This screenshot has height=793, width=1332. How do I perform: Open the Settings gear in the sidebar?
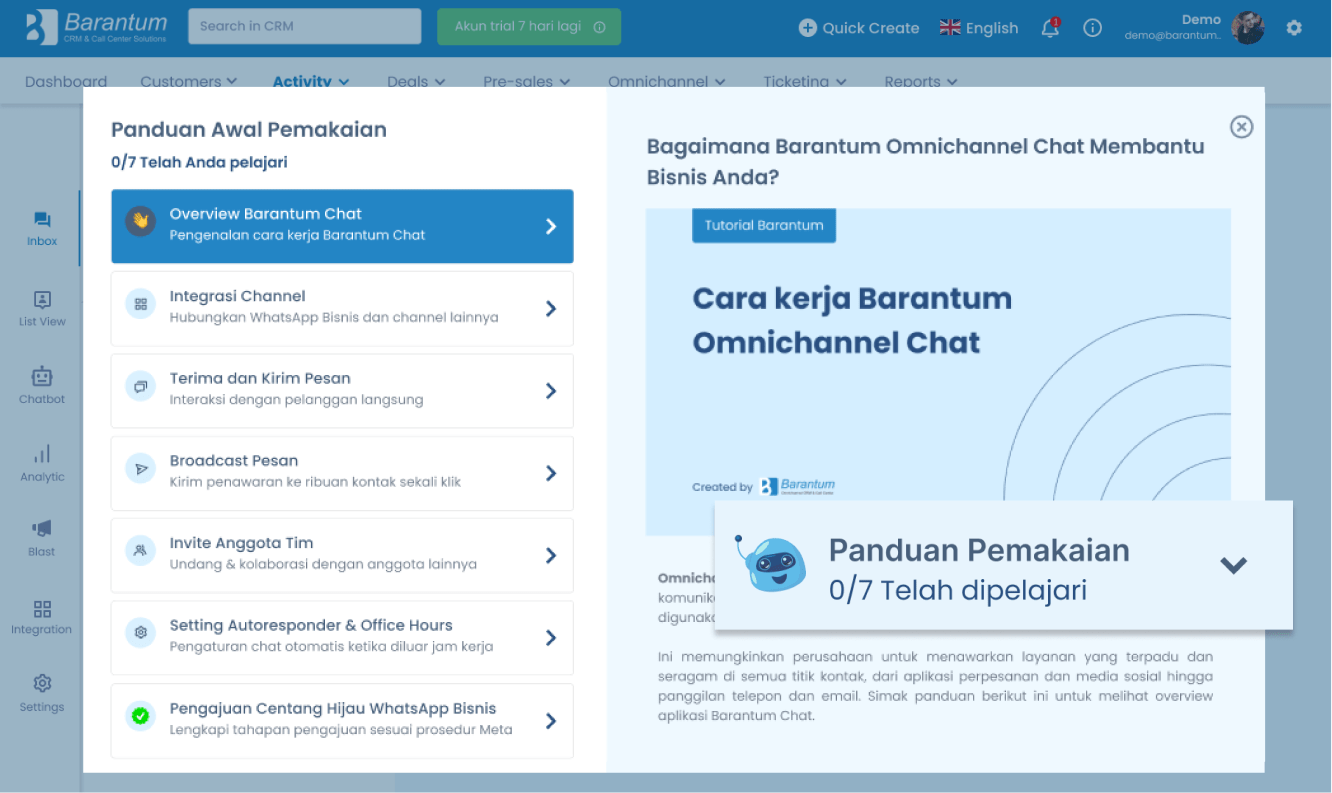[x=42, y=684]
